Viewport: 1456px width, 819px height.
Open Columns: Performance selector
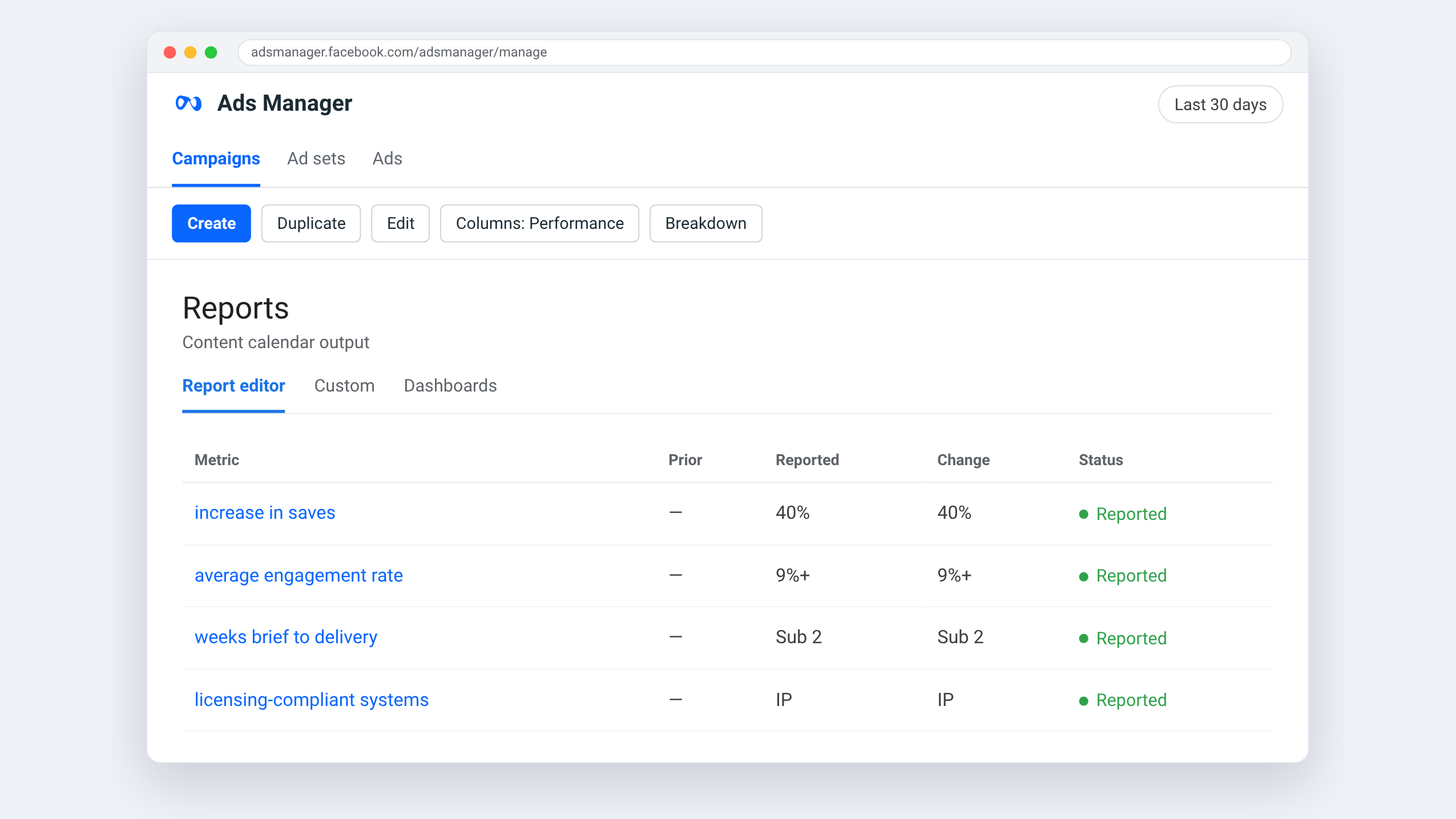(539, 223)
